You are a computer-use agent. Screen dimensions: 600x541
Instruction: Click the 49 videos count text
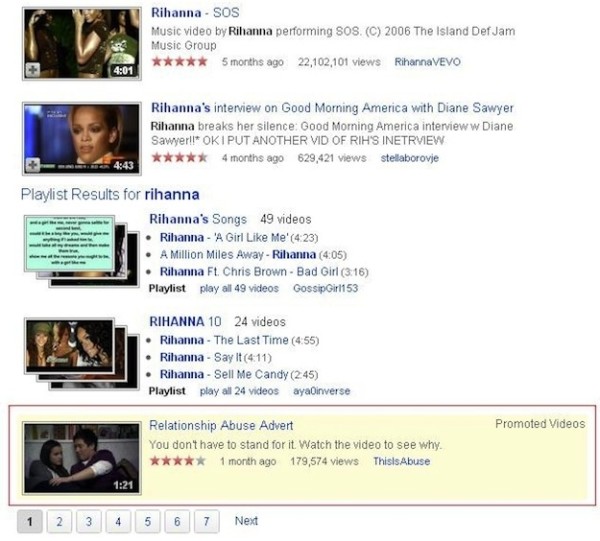tap(286, 219)
